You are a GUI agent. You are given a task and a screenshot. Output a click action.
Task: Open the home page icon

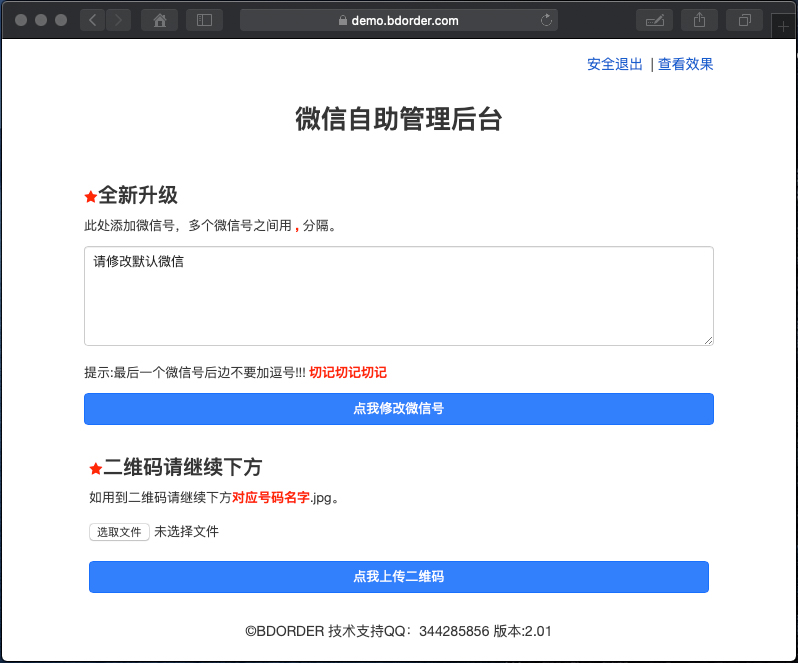[x=159, y=20]
